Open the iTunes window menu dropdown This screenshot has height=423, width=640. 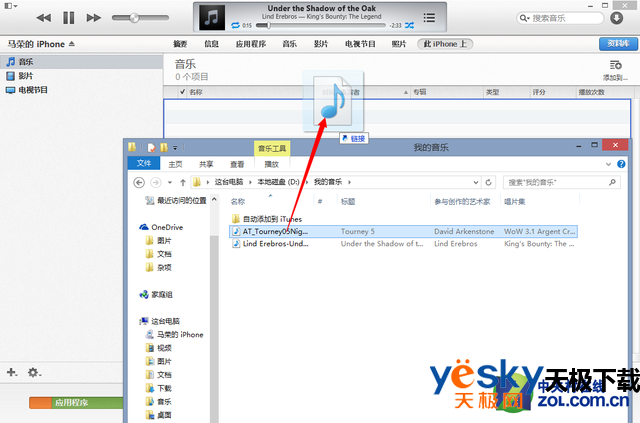(11, 6)
